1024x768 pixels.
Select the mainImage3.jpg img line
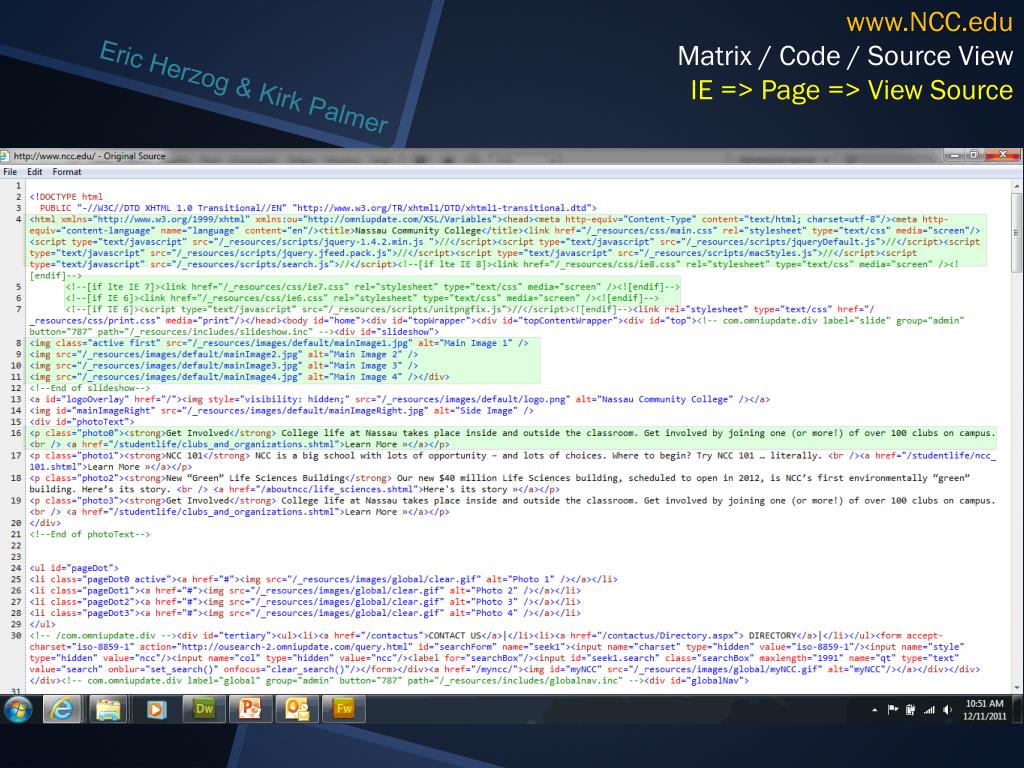(x=224, y=366)
